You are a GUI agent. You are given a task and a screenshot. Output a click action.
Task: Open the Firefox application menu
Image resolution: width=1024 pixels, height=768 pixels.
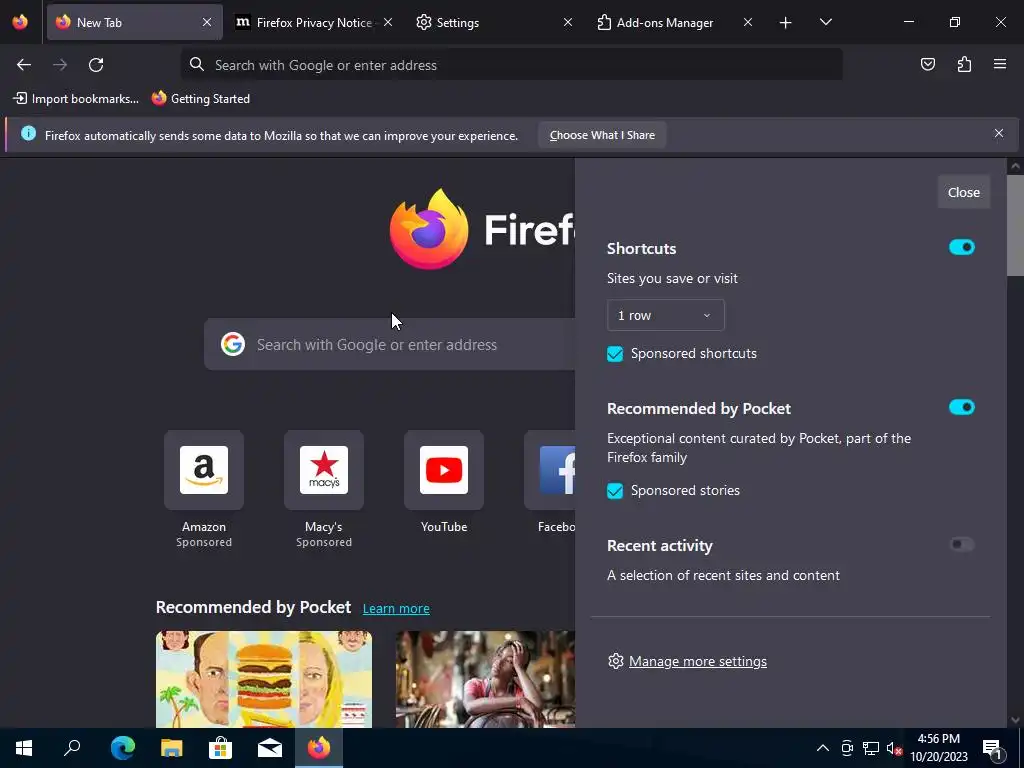tap(1000, 64)
